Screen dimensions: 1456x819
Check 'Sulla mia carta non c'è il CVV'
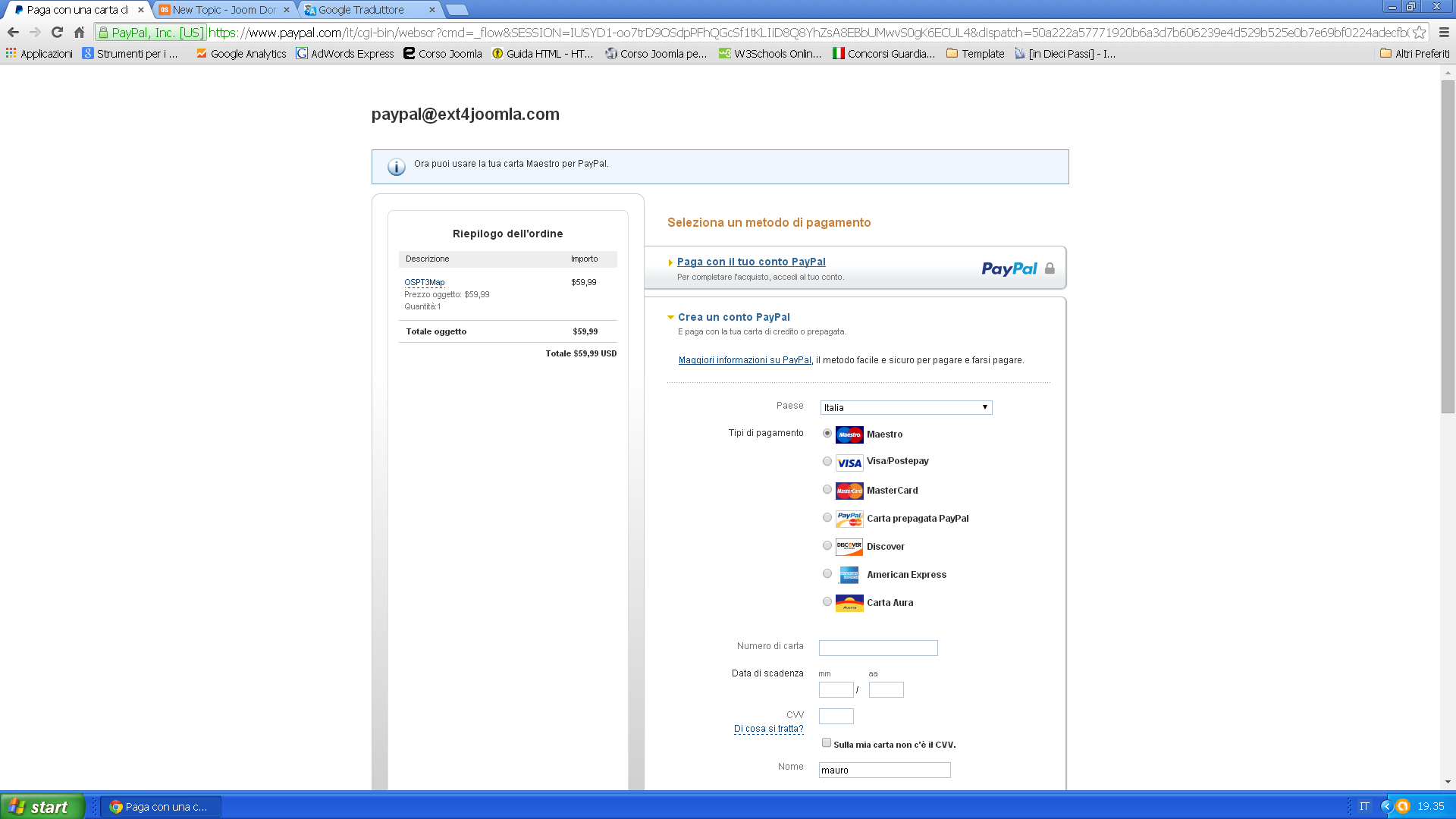click(x=827, y=743)
